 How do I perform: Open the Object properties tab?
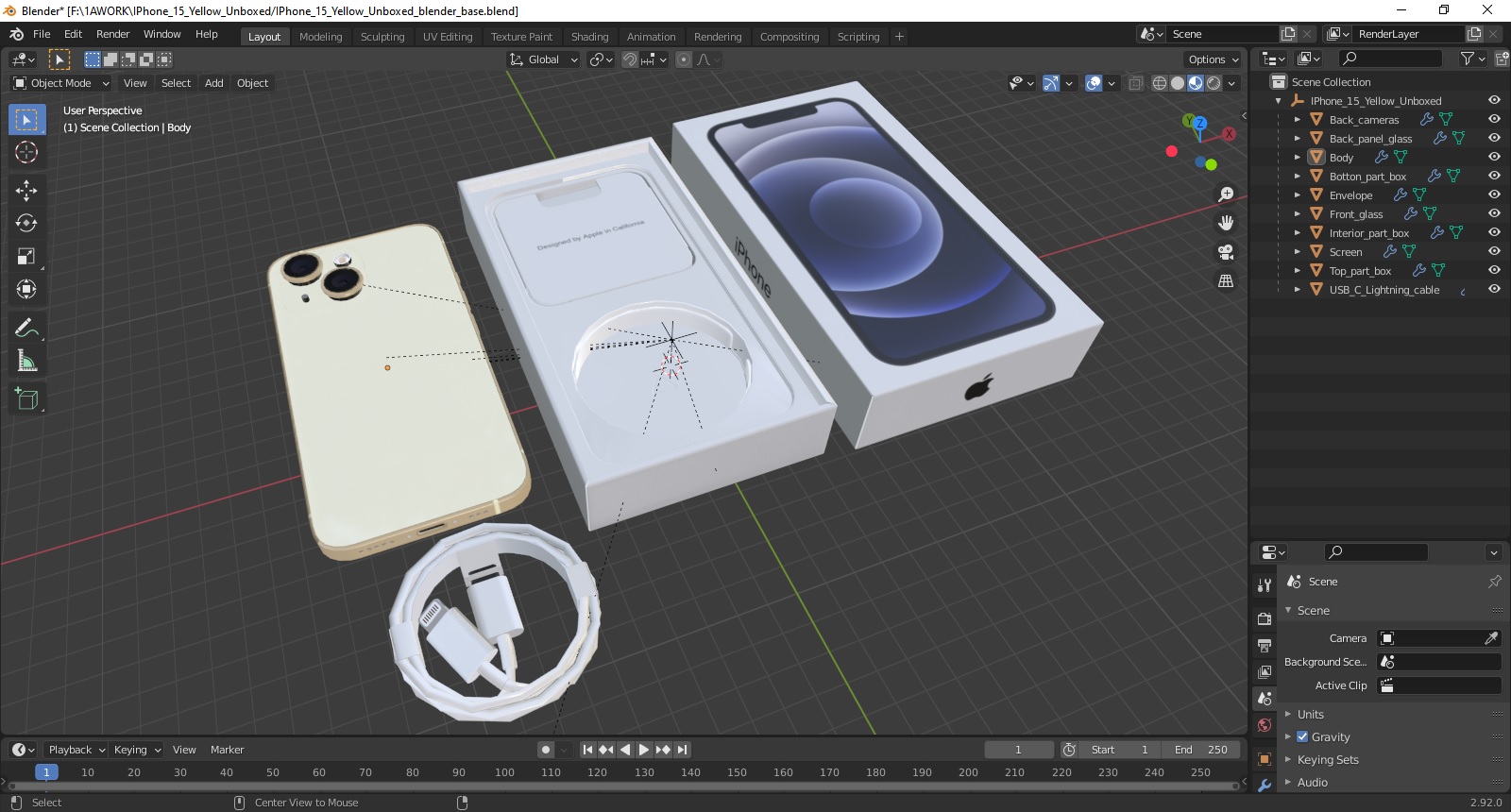[1265, 759]
